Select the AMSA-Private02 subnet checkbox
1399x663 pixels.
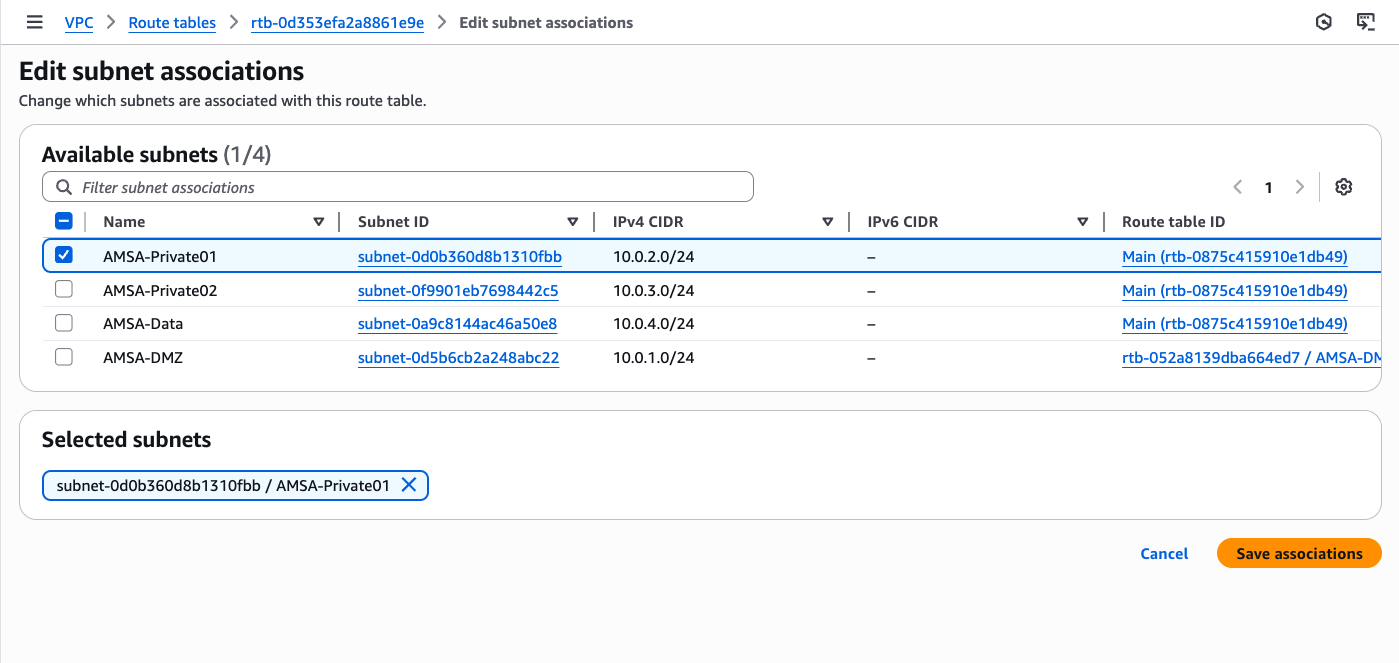click(64, 290)
